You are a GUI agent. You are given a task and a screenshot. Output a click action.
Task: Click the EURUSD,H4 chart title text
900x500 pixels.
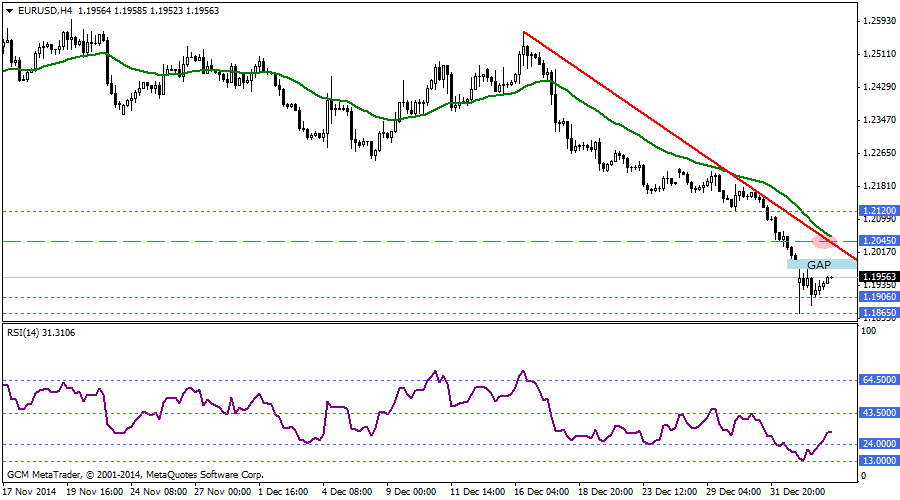[40, 10]
